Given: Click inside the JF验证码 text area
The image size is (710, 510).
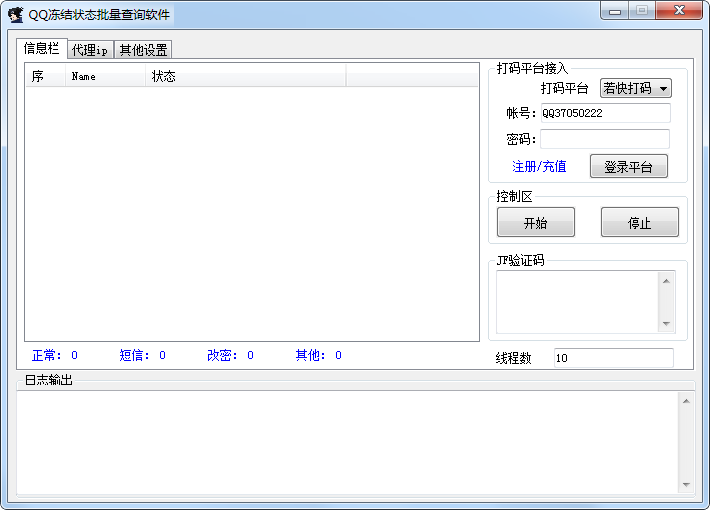Looking at the screenshot, I should tap(577, 301).
